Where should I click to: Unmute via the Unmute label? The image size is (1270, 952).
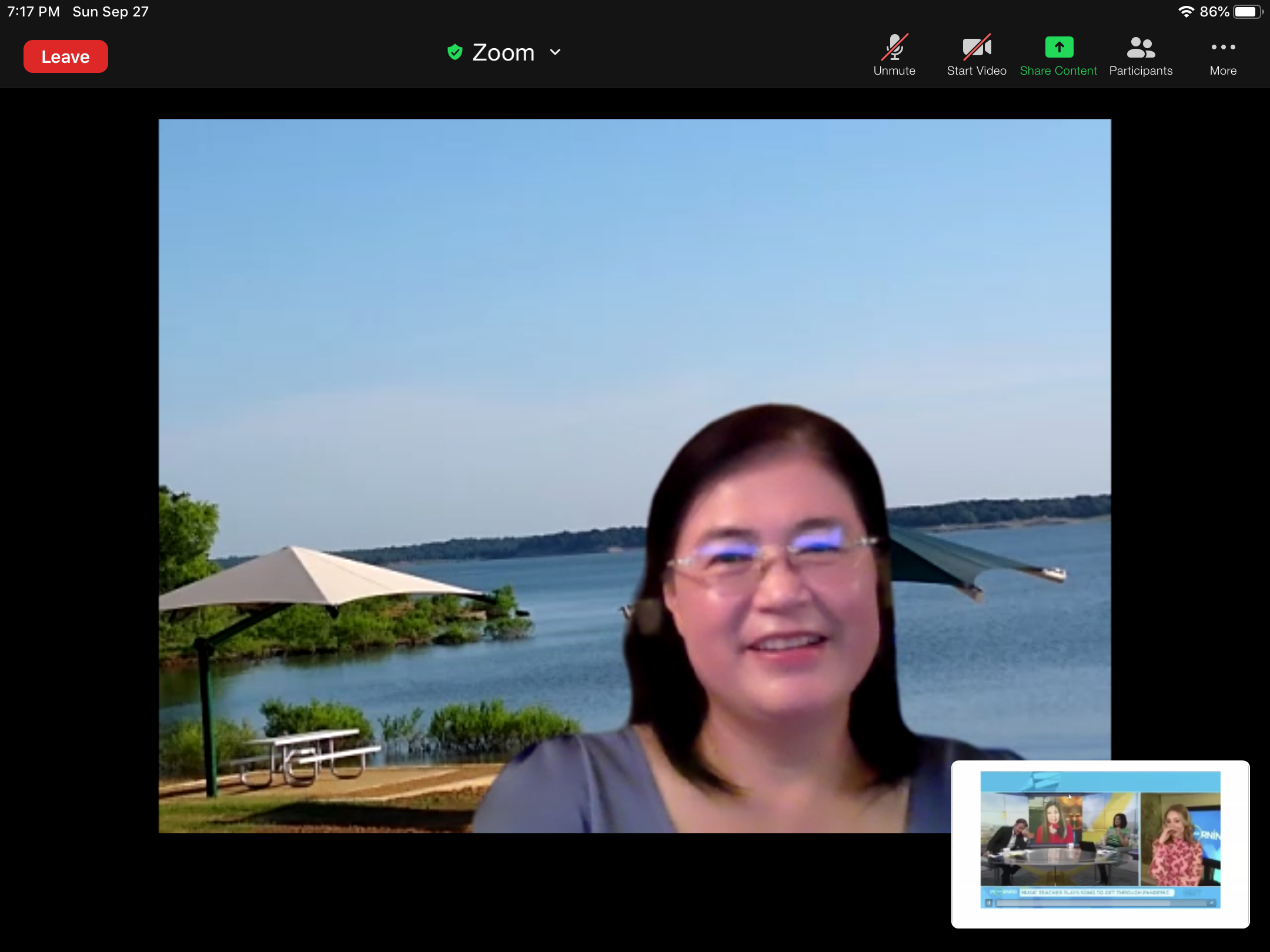click(x=894, y=71)
